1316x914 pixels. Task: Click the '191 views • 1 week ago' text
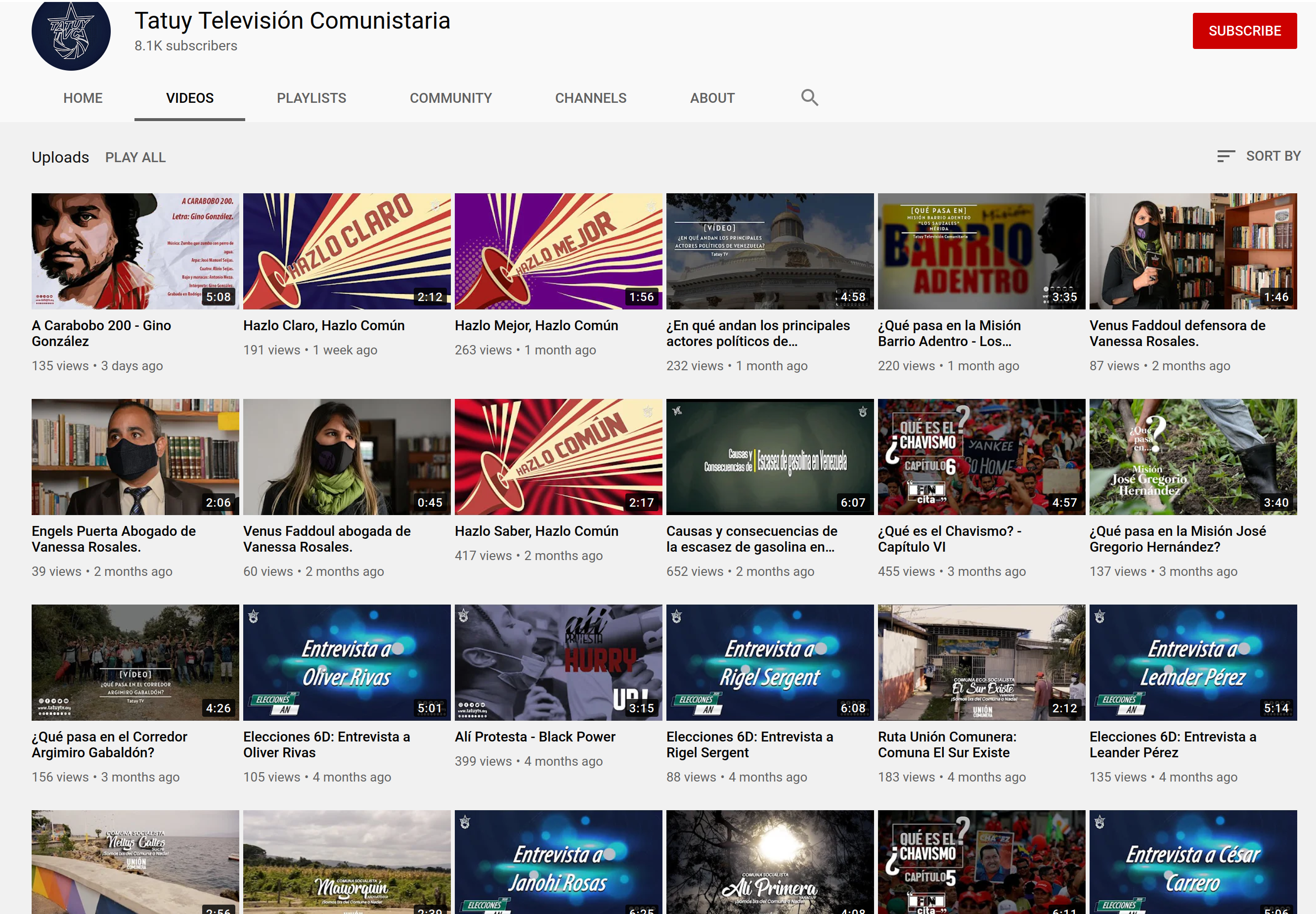click(310, 350)
